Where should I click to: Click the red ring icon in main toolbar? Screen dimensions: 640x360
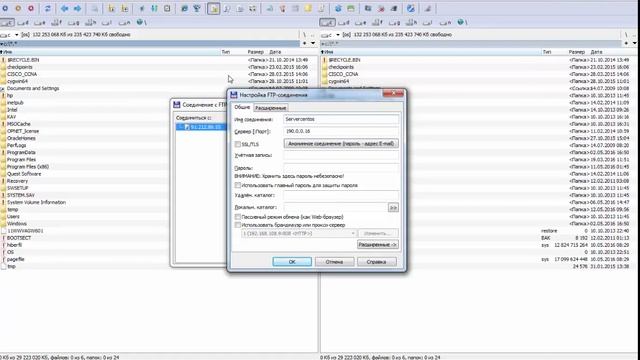[31, 9]
